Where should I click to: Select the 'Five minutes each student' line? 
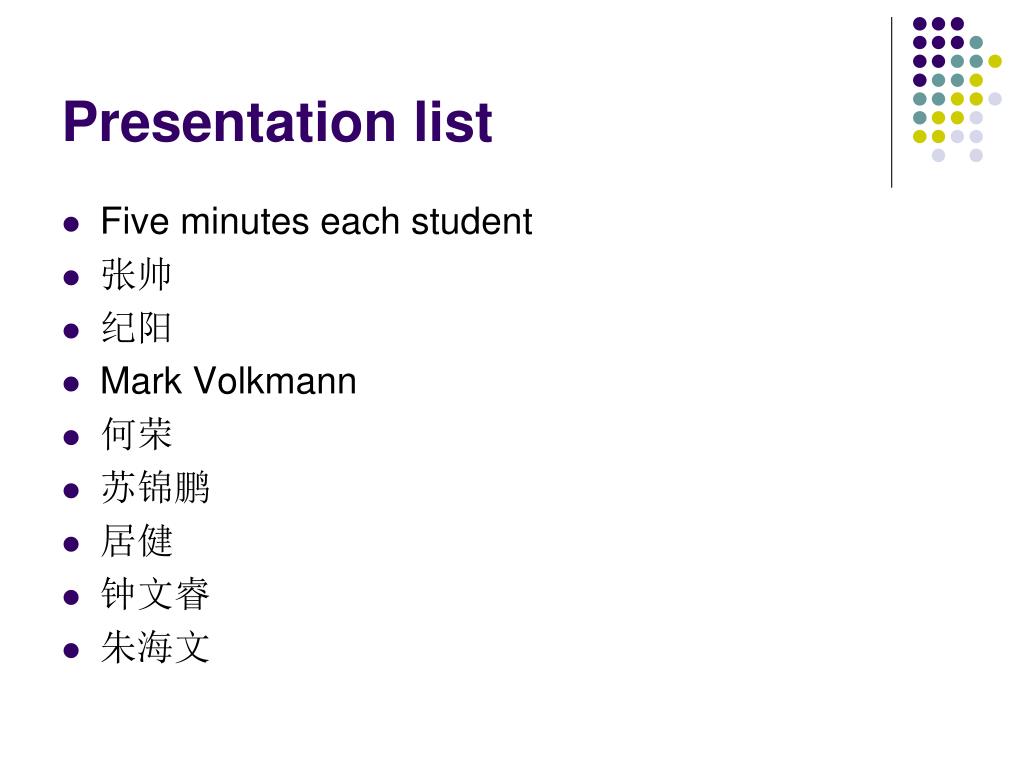(x=317, y=221)
